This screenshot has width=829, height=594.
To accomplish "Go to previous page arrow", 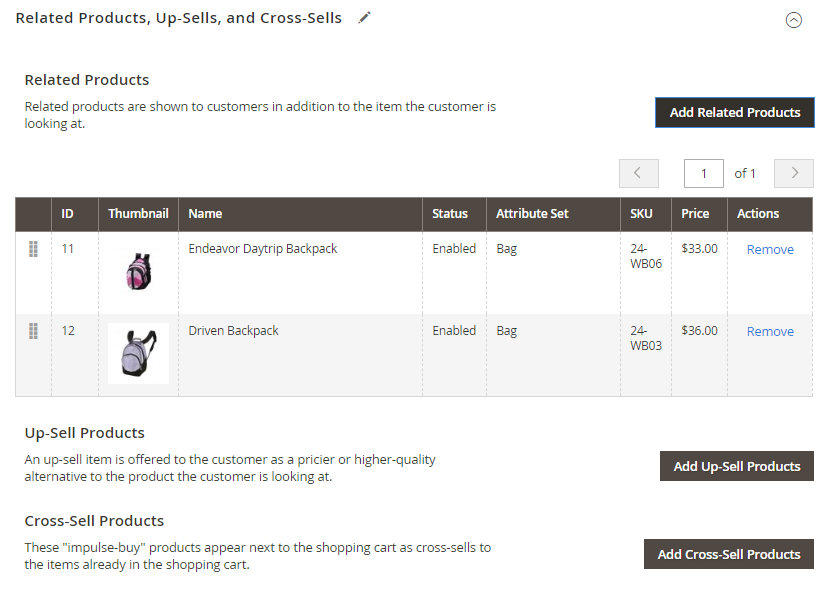I will [638, 173].
